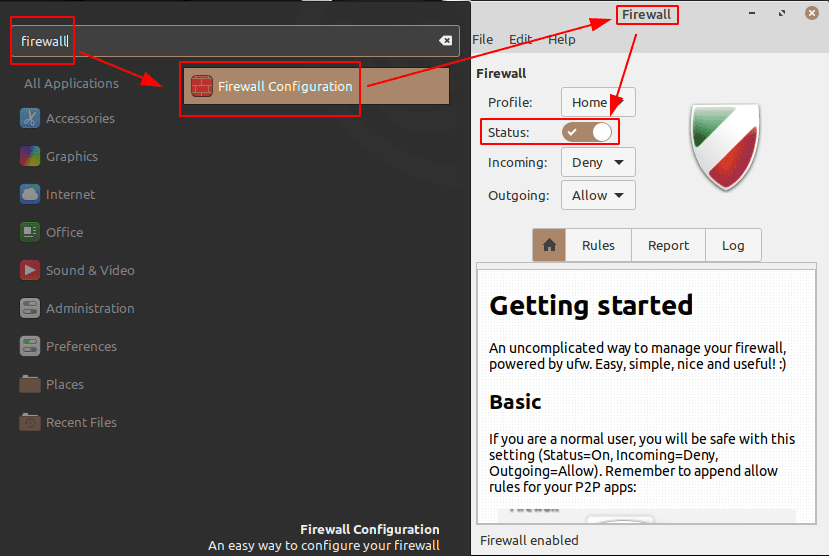The height and width of the screenshot is (556, 829).
Task: Click the Basic section heading
Action: pos(515,402)
